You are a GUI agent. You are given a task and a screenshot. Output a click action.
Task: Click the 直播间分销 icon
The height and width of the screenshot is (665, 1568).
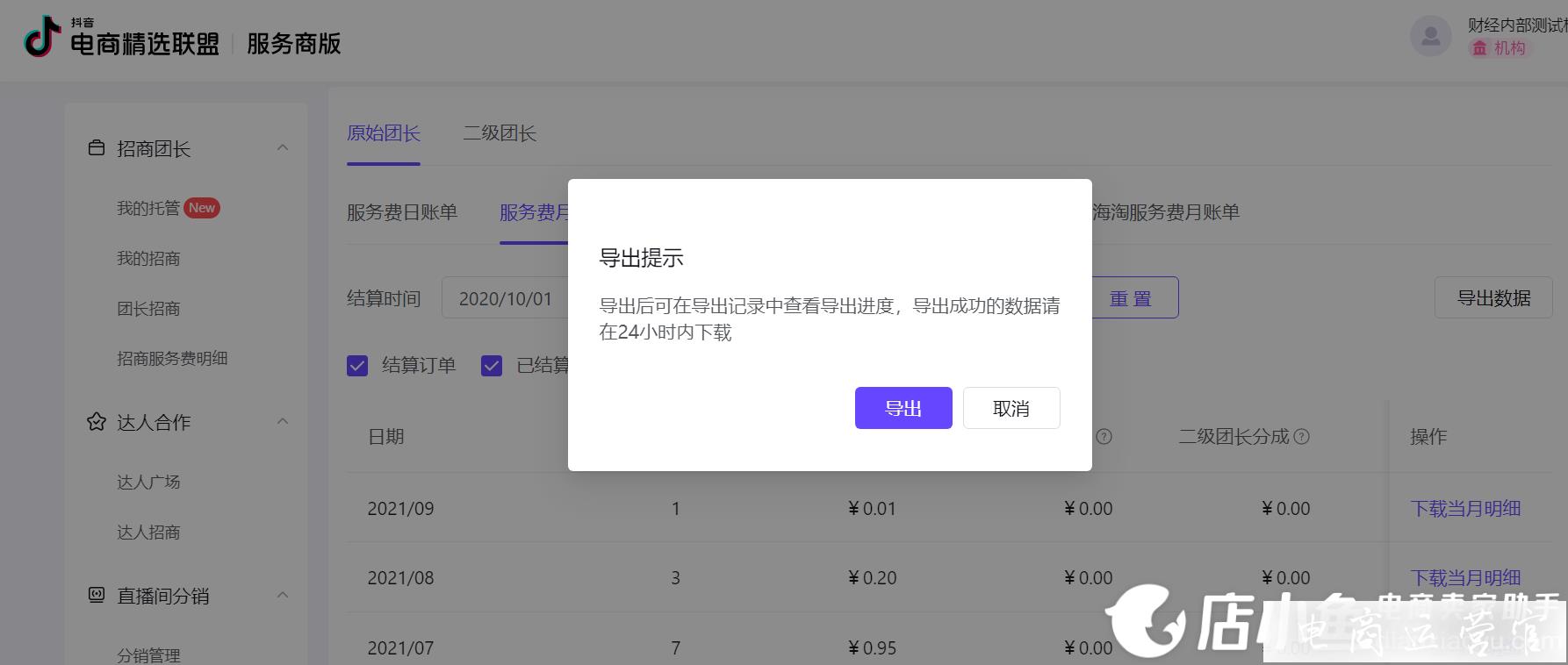tap(97, 596)
